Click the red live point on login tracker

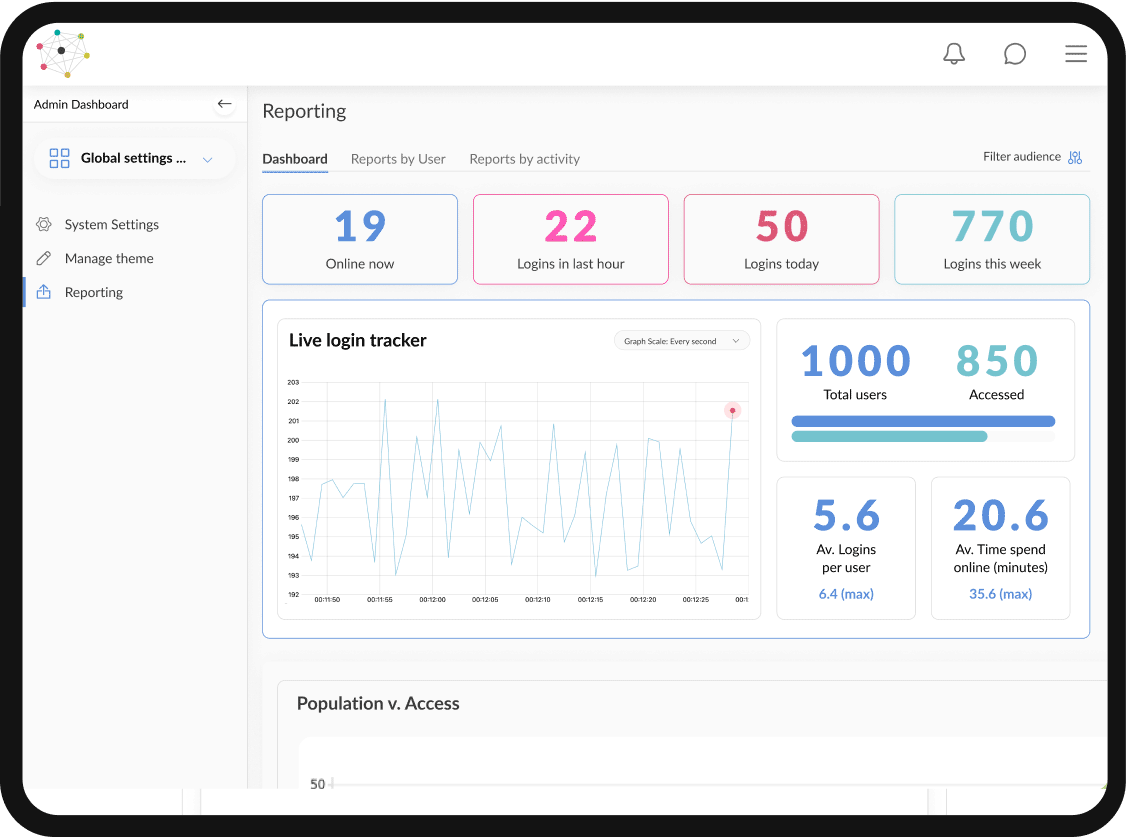pyautogui.click(x=732, y=410)
